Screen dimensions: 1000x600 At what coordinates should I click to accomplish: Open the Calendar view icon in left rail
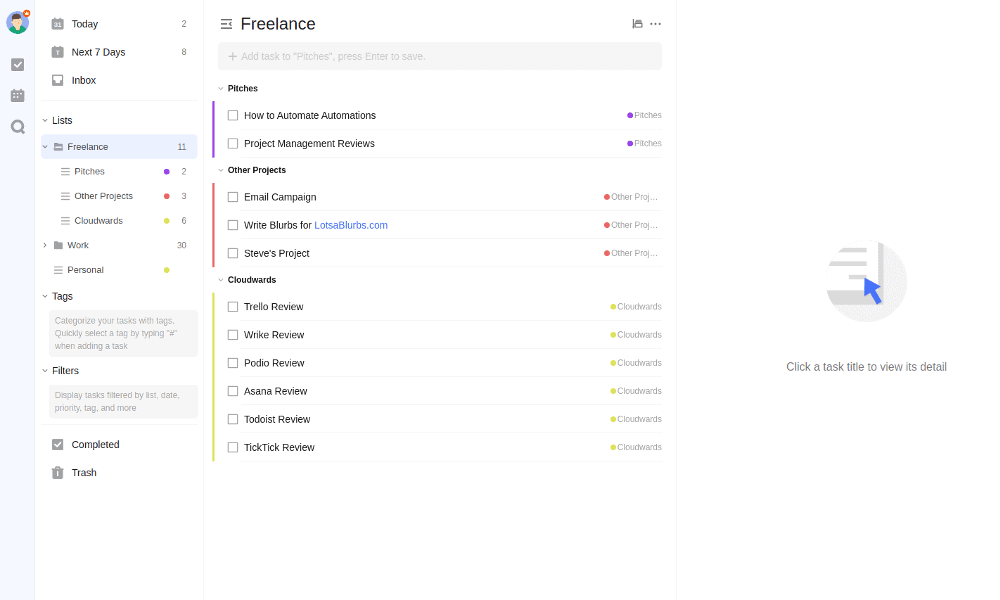(x=17, y=96)
